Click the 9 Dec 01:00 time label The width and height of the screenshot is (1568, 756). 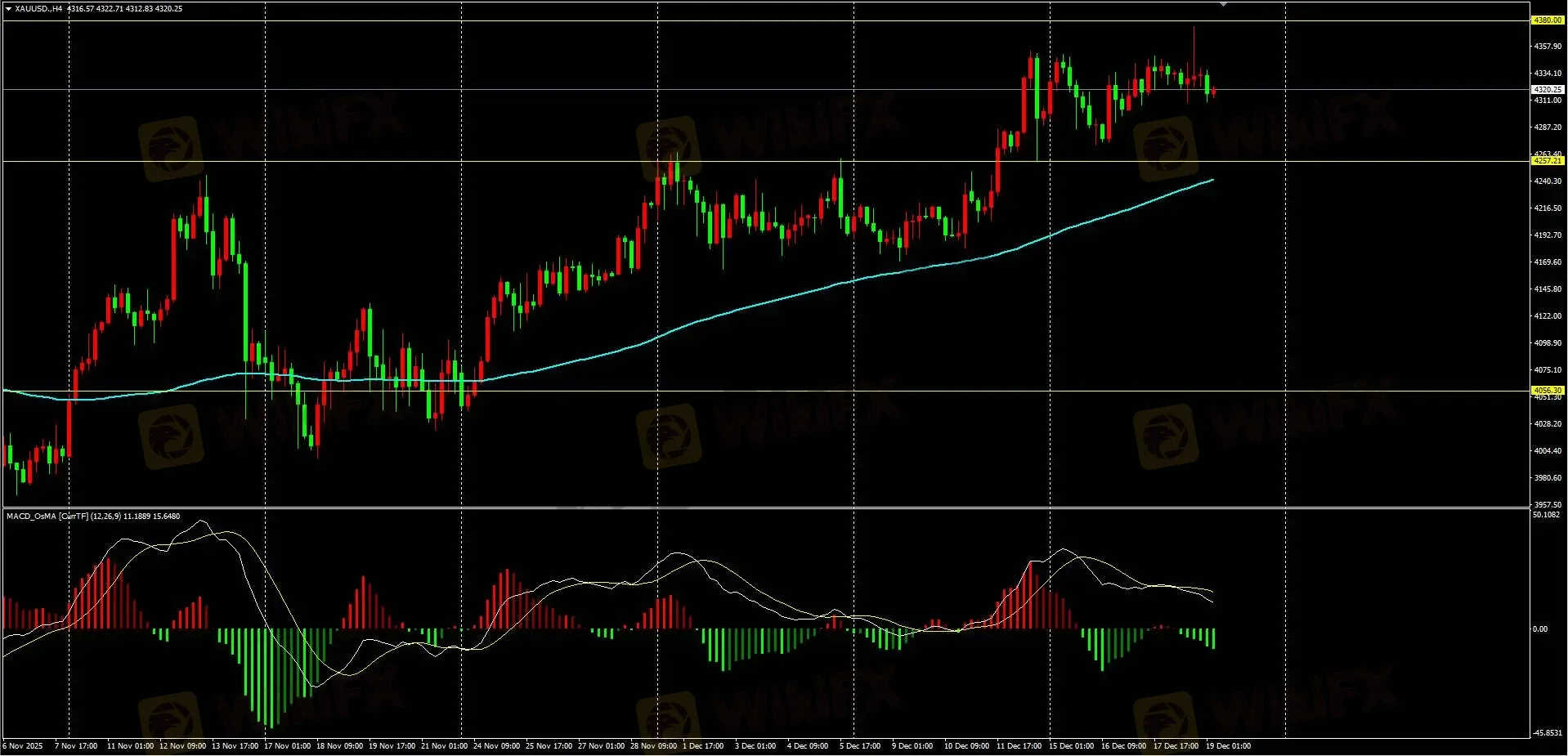coord(912,746)
